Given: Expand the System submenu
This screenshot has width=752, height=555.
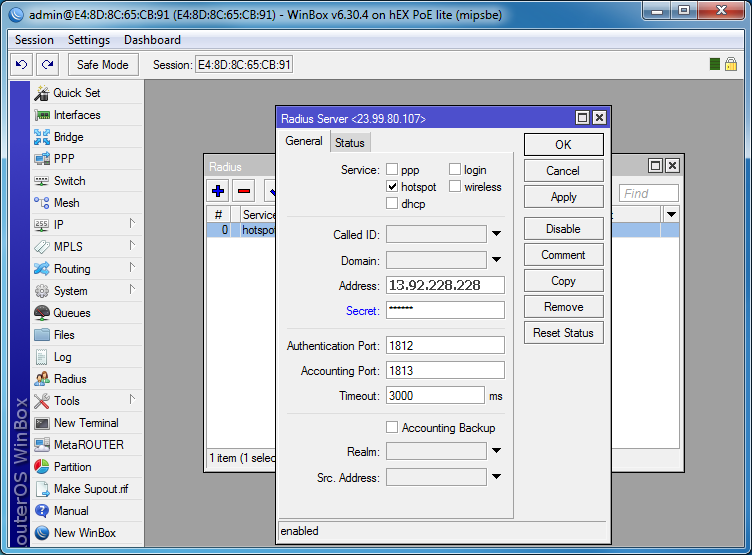Looking at the screenshot, I should point(132,290).
